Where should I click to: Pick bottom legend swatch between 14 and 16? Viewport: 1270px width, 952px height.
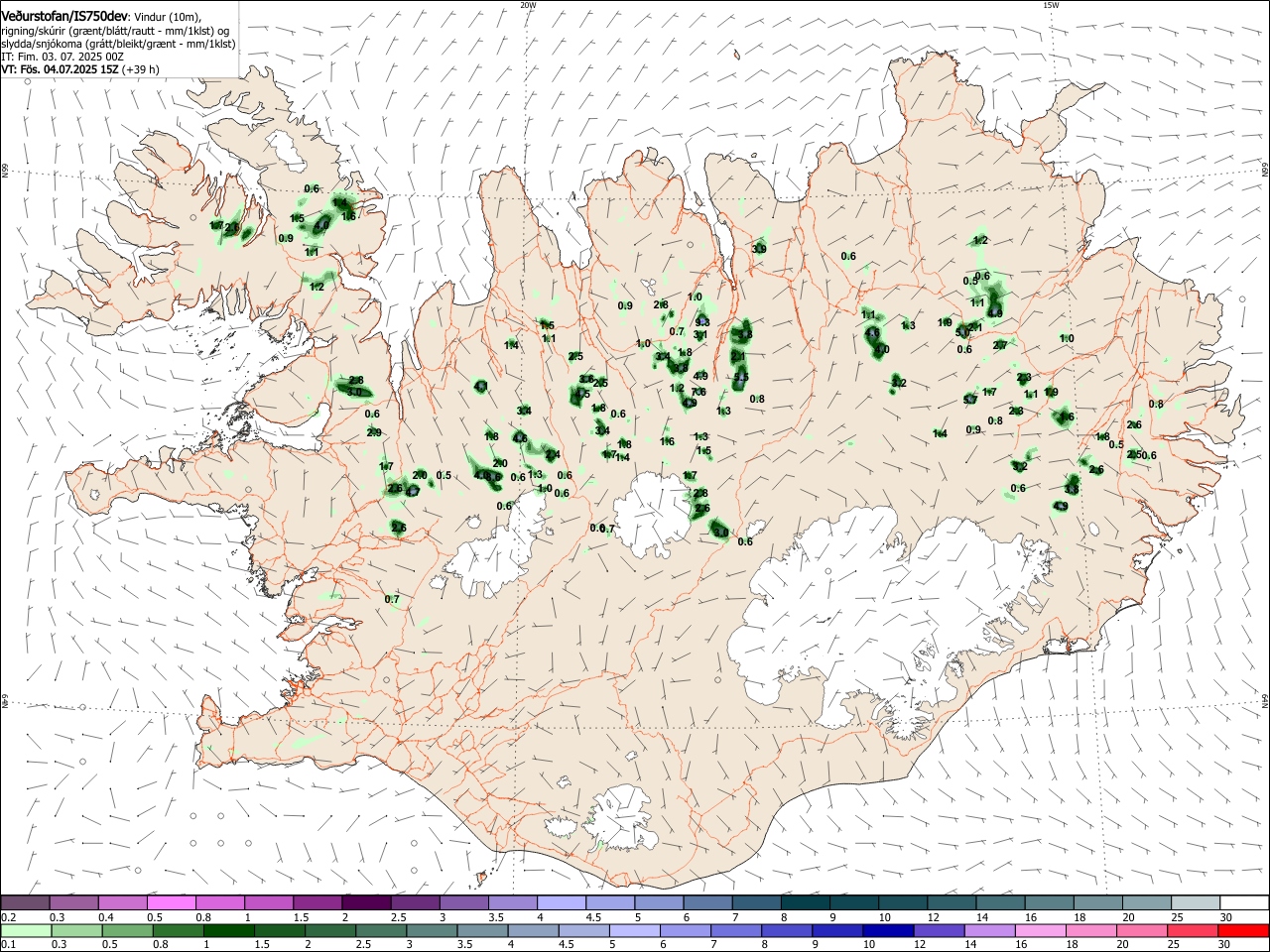pos(990,930)
